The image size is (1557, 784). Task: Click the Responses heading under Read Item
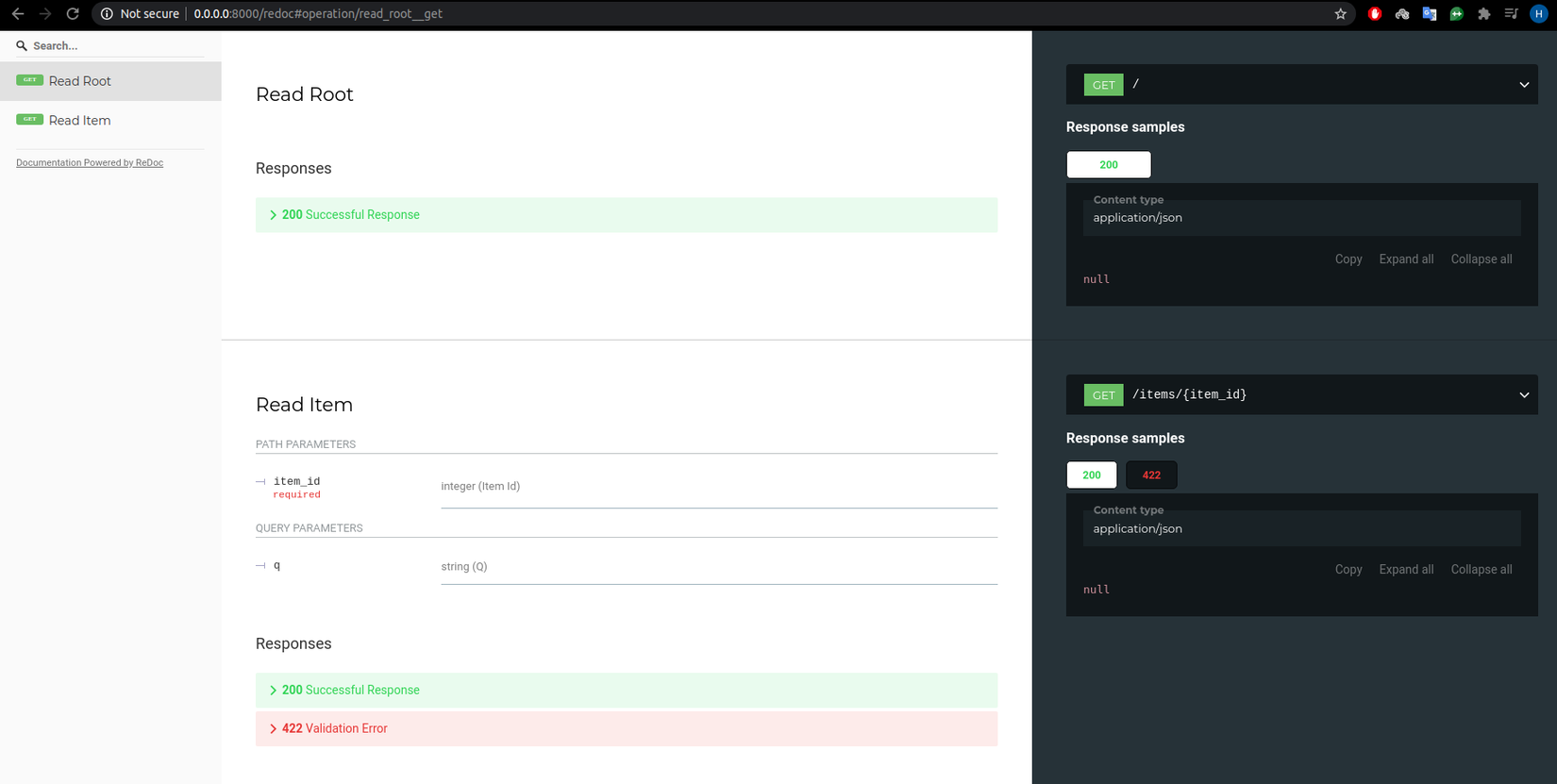pos(293,644)
